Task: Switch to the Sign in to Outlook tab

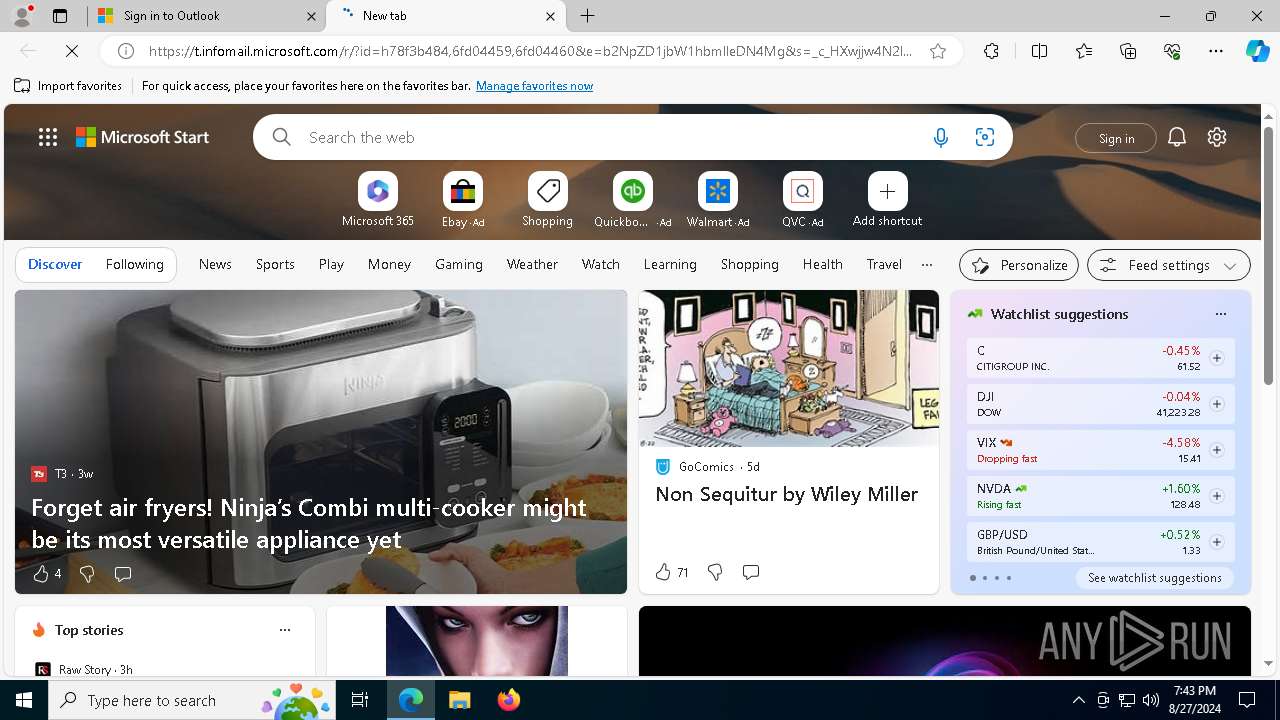Action: pos(207,16)
